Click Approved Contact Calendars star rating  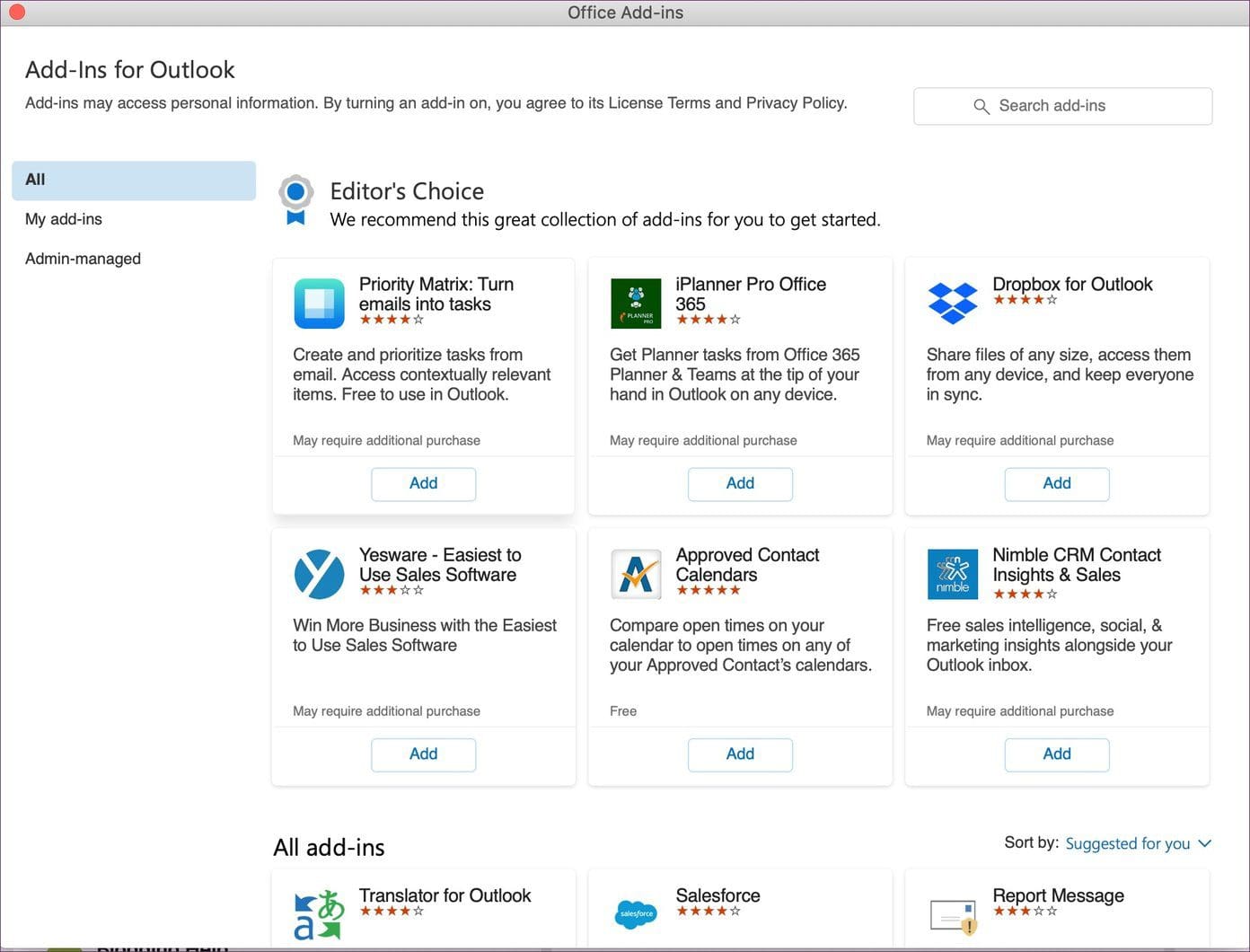709,590
